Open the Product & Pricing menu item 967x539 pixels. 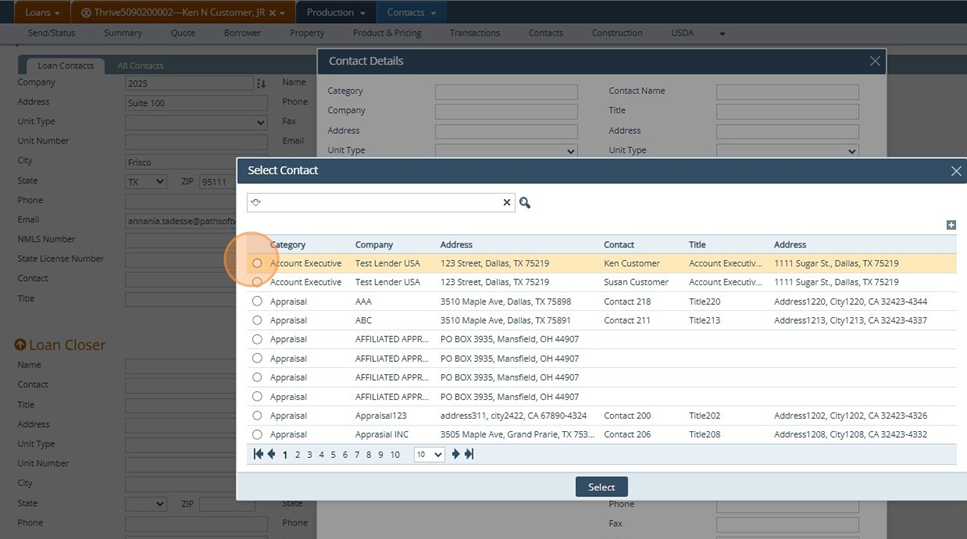pyautogui.click(x=387, y=33)
